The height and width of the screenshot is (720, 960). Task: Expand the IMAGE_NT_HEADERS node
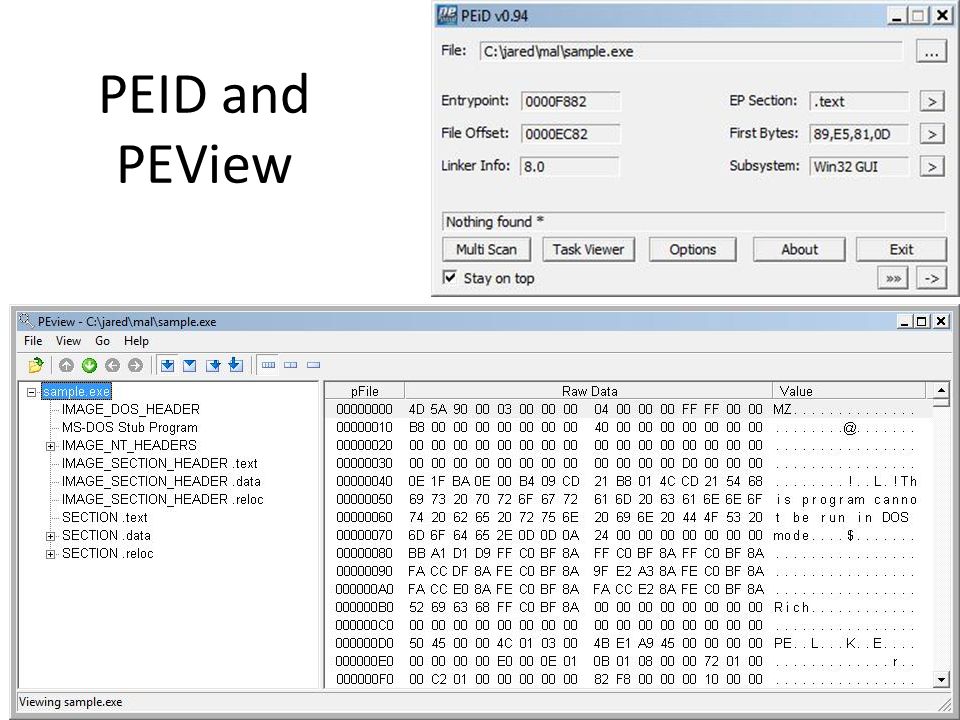coord(50,446)
